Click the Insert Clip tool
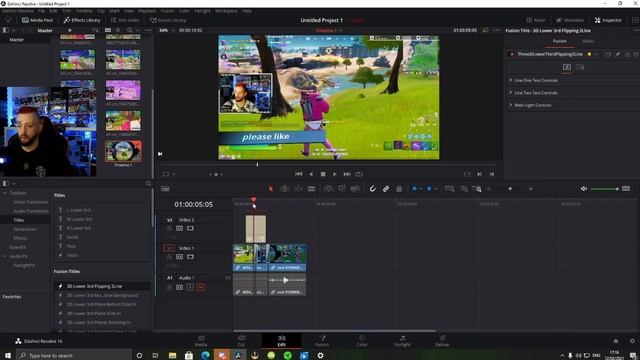This screenshot has width=640, height=360. click(x=328, y=189)
